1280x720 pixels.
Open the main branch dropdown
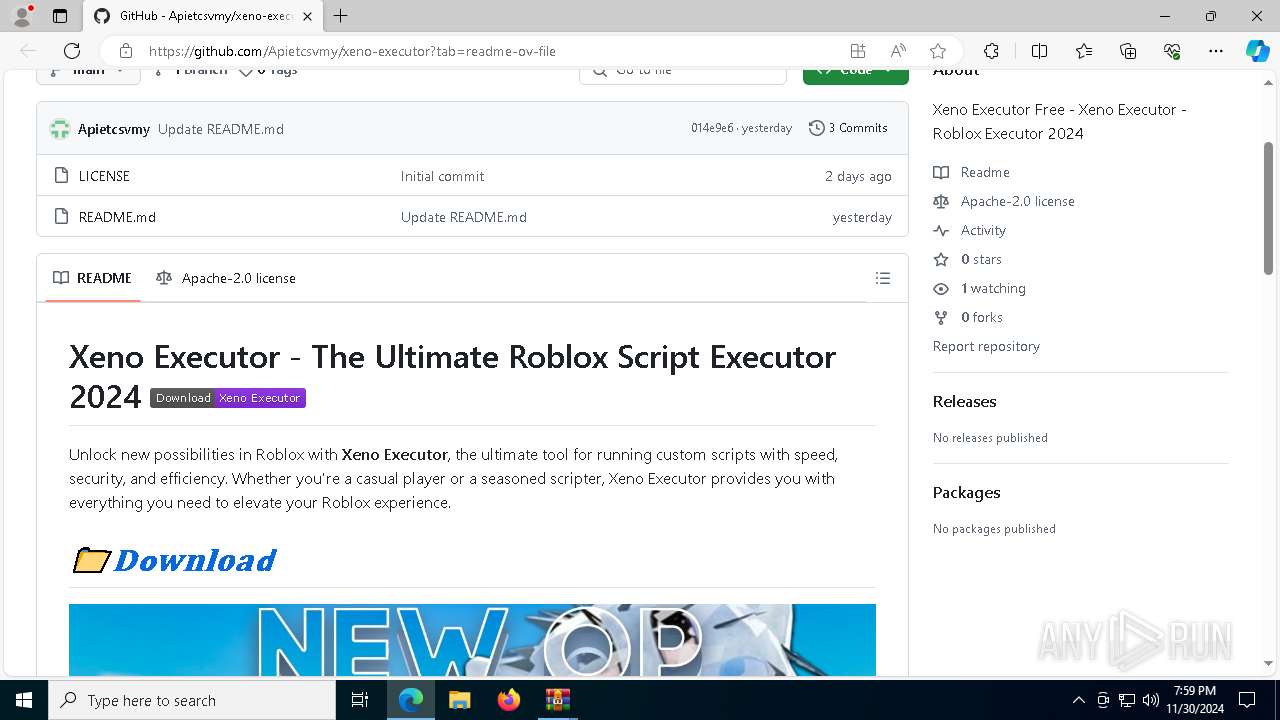88,73
